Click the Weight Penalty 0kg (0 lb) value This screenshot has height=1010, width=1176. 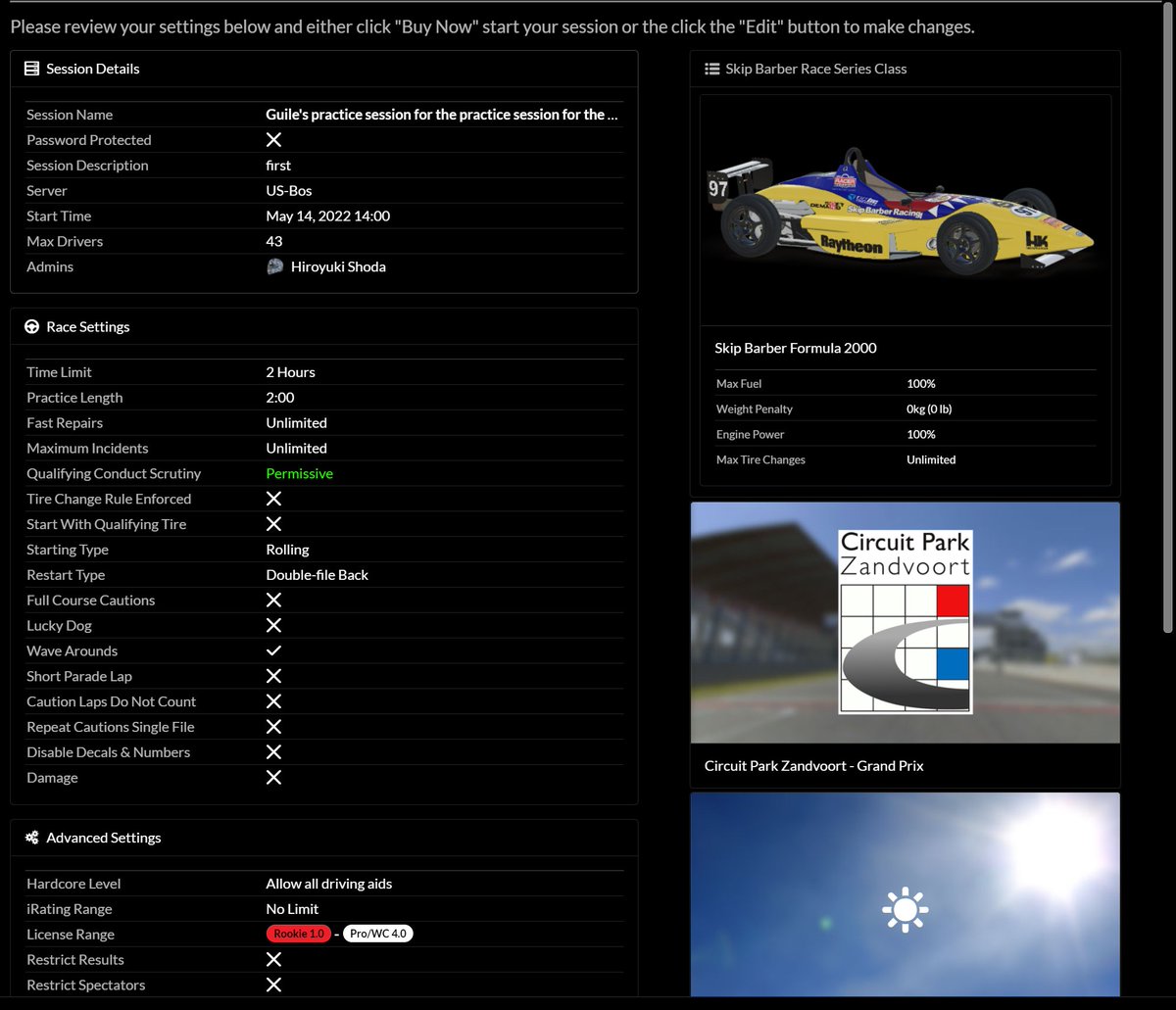point(929,409)
